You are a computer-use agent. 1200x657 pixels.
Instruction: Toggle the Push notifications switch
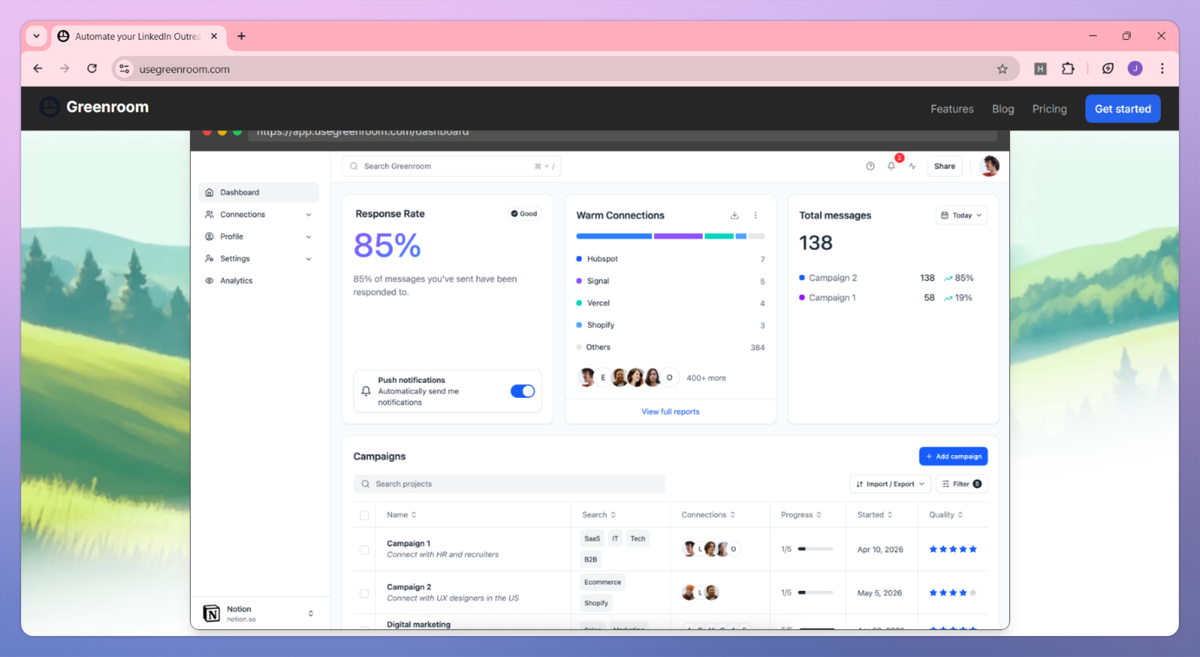point(523,391)
